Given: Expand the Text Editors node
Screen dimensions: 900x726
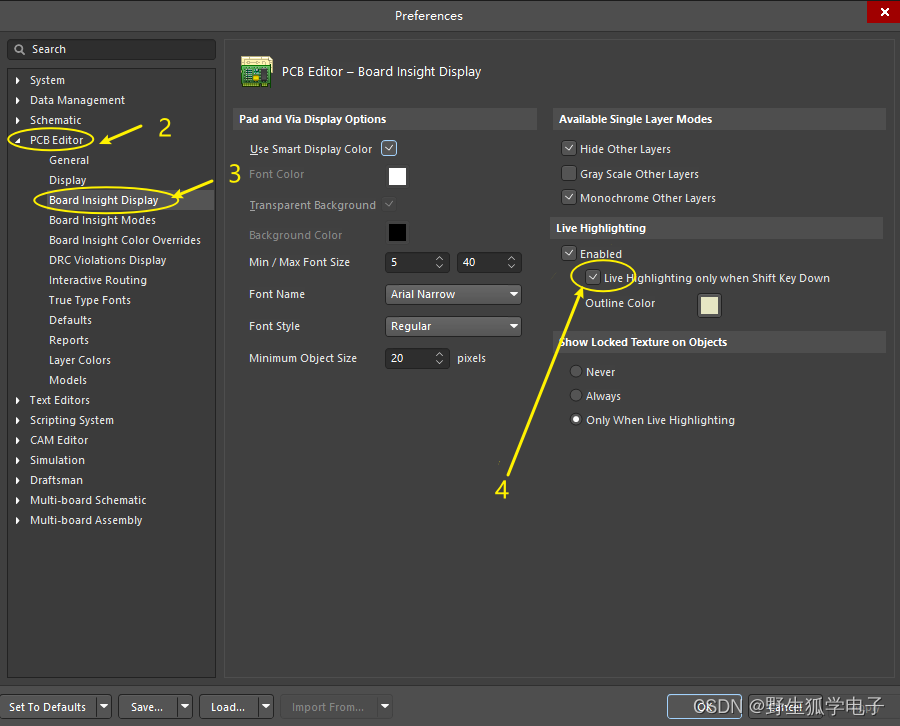Looking at the screenshot, I should [18, 401].
